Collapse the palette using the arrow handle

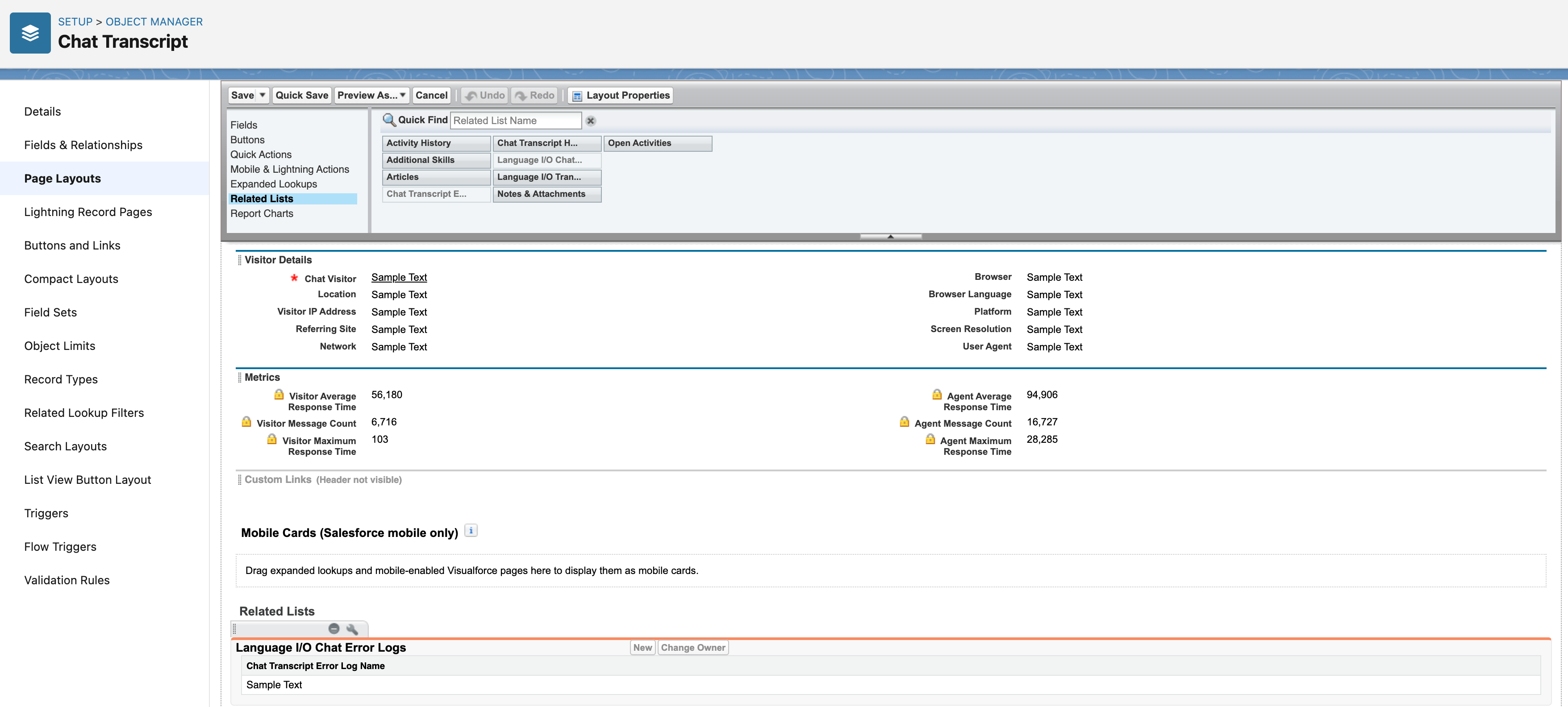pos(891,237)
